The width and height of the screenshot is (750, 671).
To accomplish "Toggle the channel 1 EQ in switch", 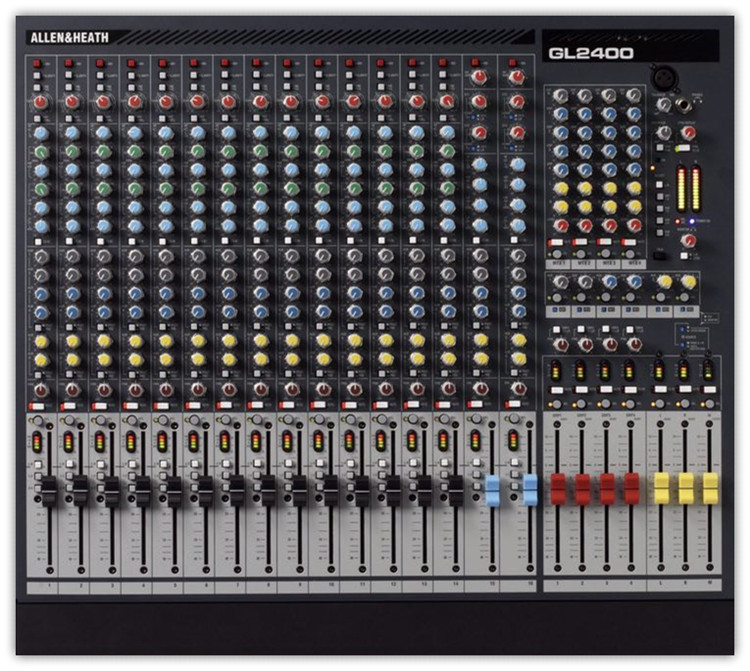I will pyautogui.click(x=38, y=241).
